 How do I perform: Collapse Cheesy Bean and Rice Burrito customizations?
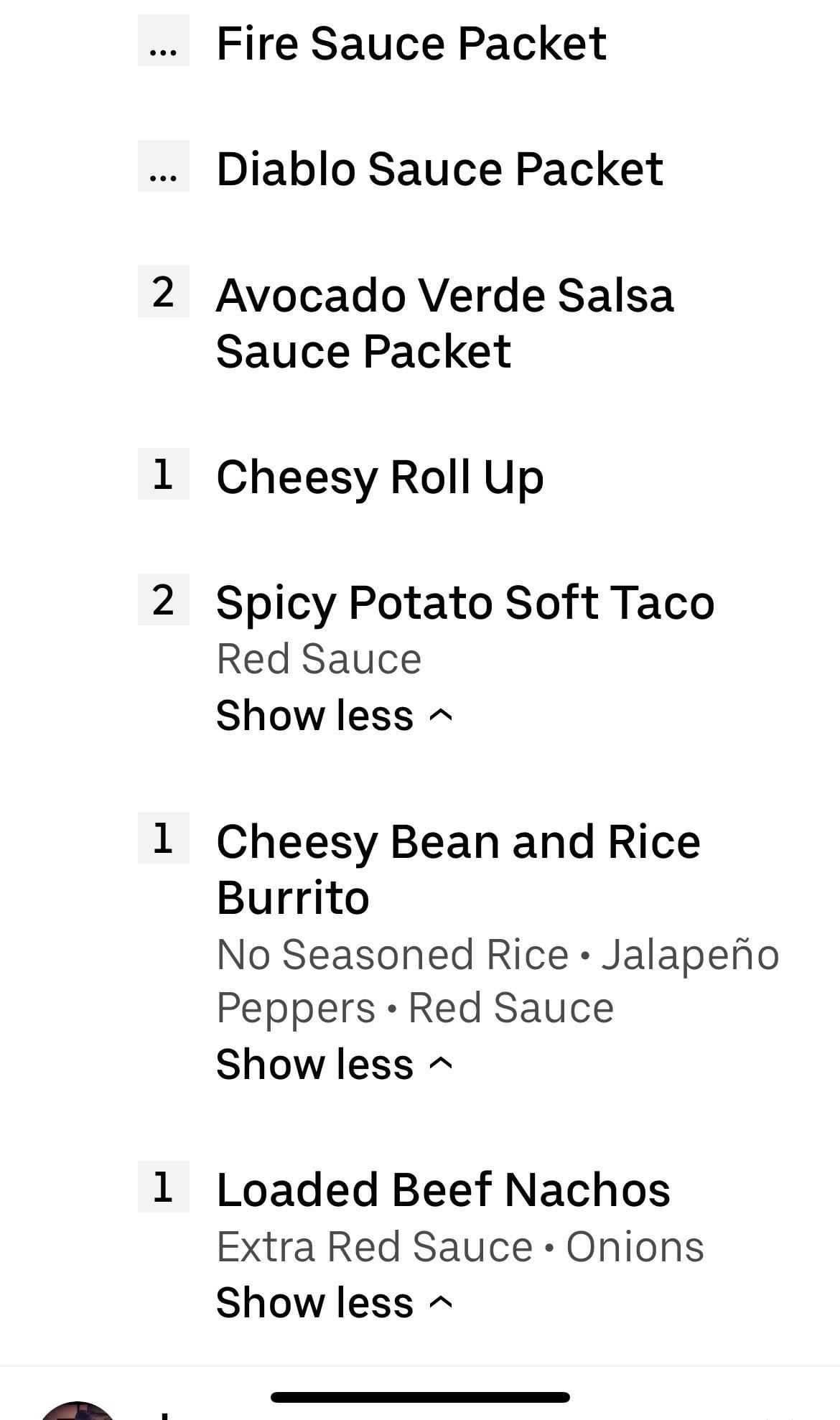pos(334,1064)
